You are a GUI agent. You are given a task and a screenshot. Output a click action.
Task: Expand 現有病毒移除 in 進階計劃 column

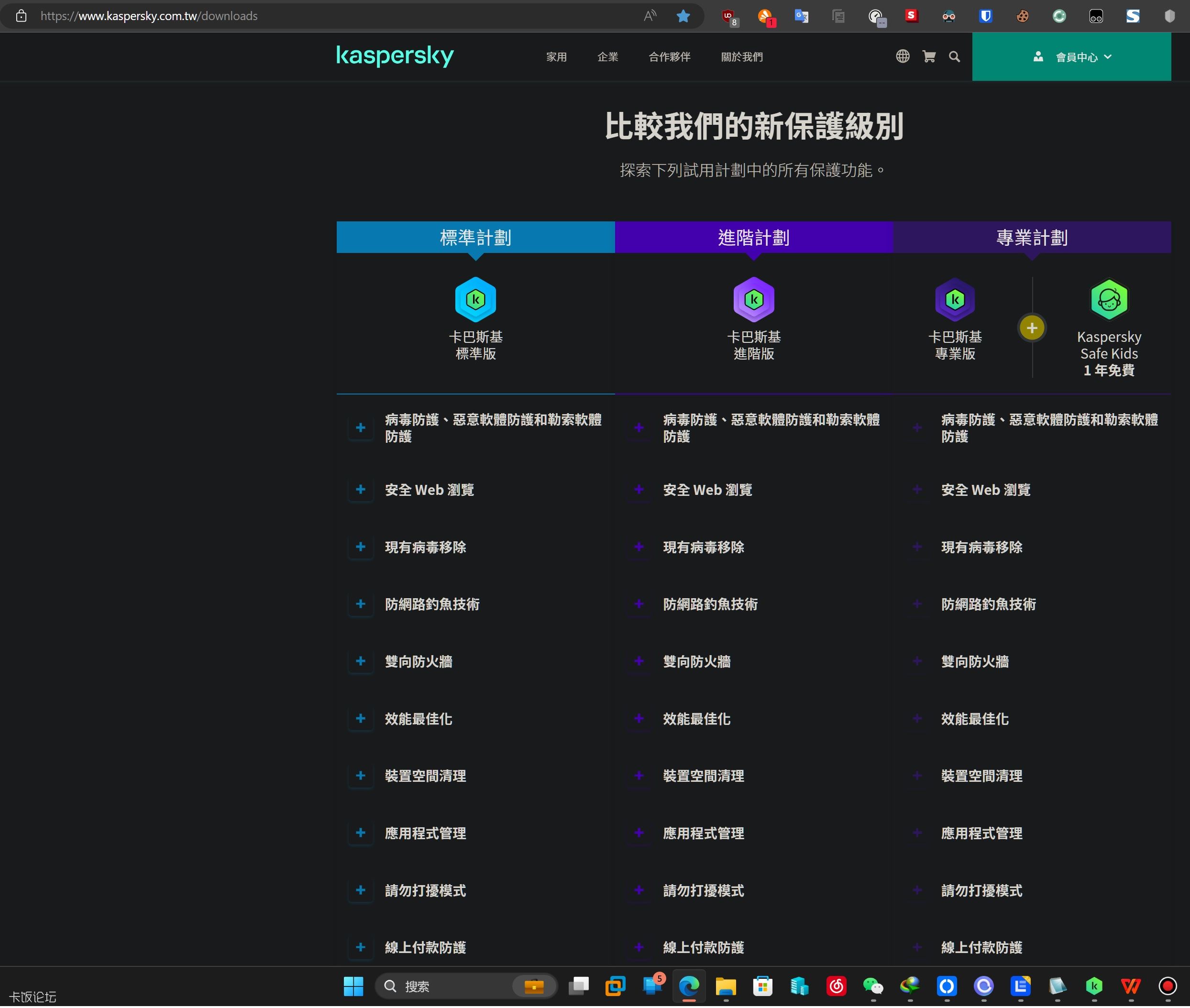[x=639, y=547]
